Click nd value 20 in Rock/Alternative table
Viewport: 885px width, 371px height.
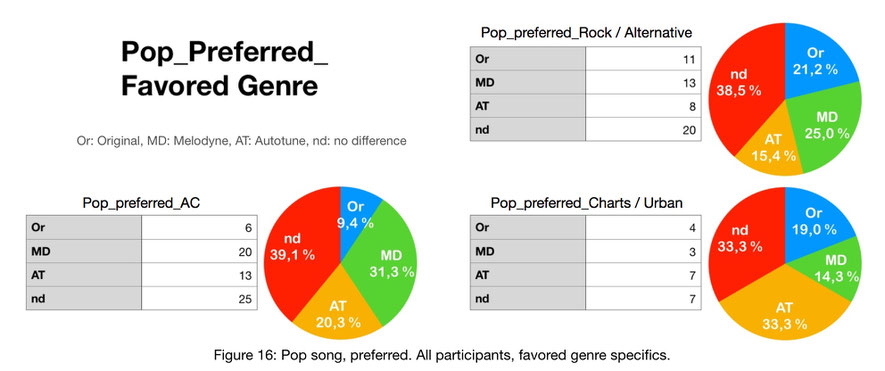click(643, 129)
